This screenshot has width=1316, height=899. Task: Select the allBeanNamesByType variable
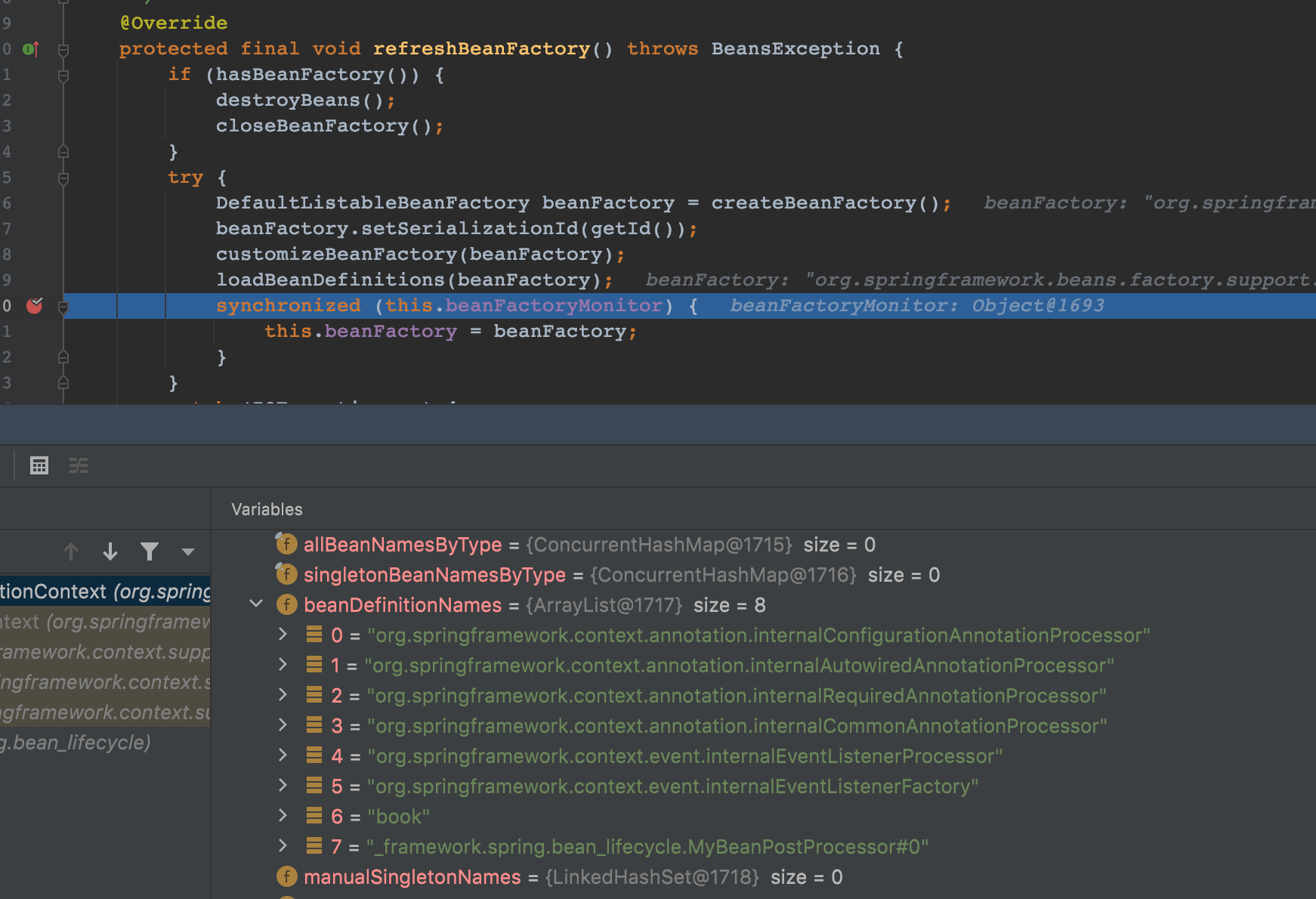[x=402, y=545]
